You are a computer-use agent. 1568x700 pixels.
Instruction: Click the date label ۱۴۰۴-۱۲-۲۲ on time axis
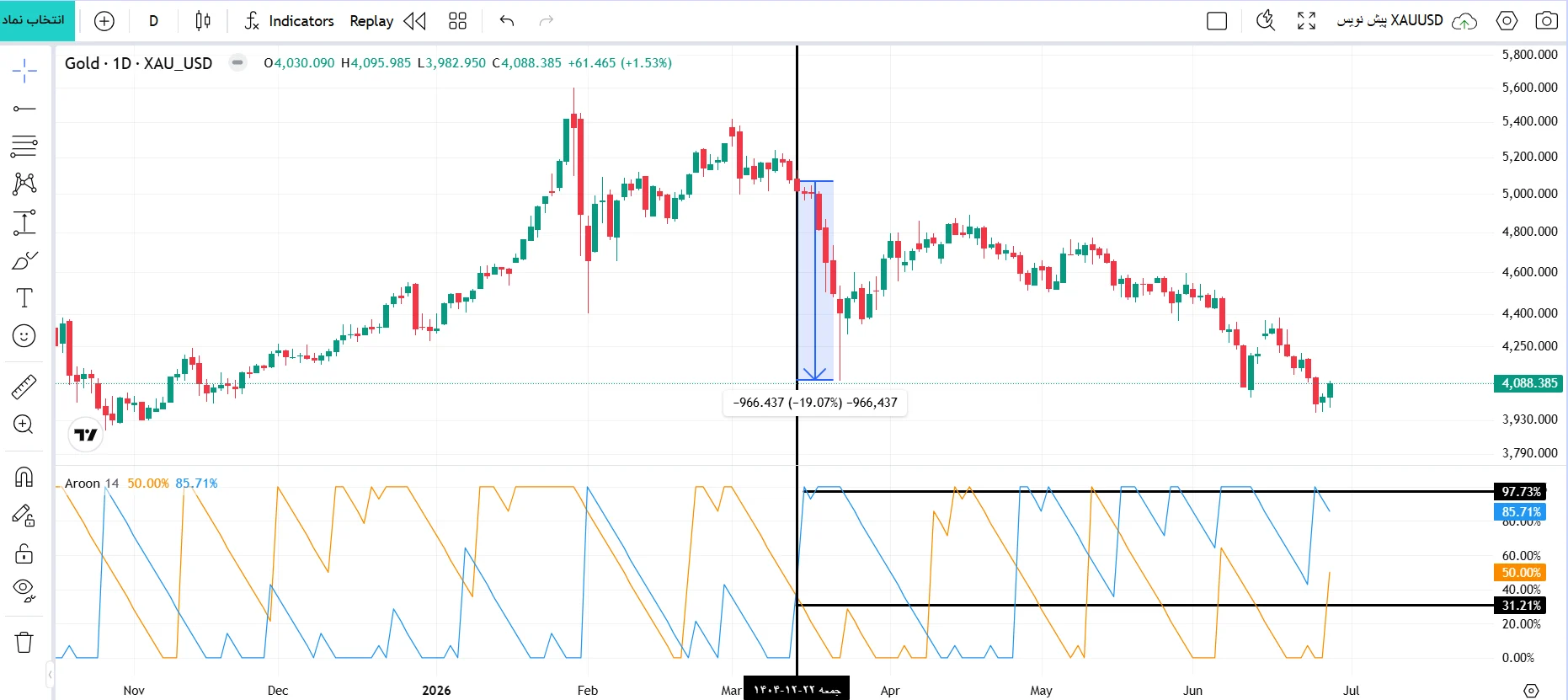click(797, 689)
